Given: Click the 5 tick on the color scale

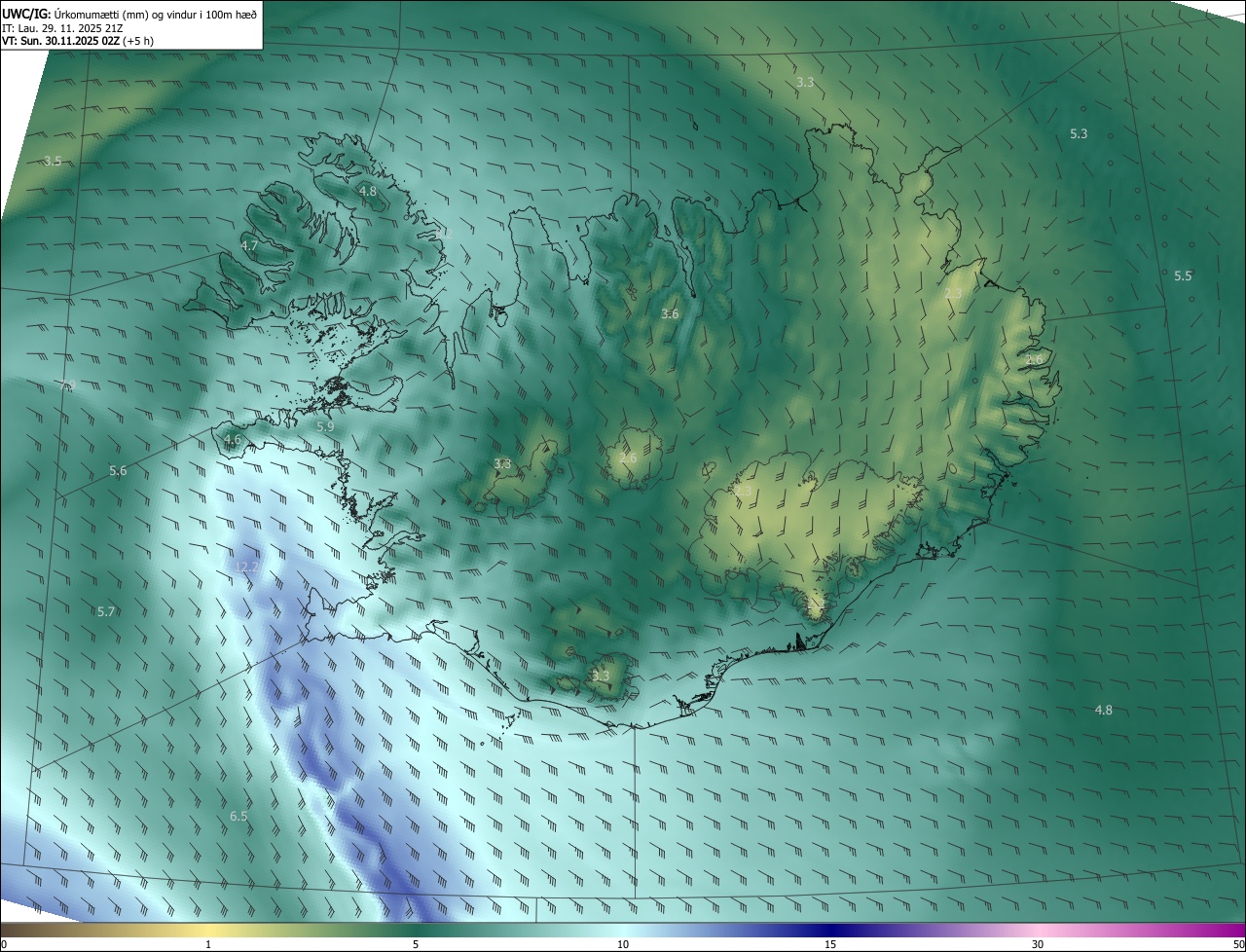Looking at the screenshot, I should (416, 944).
